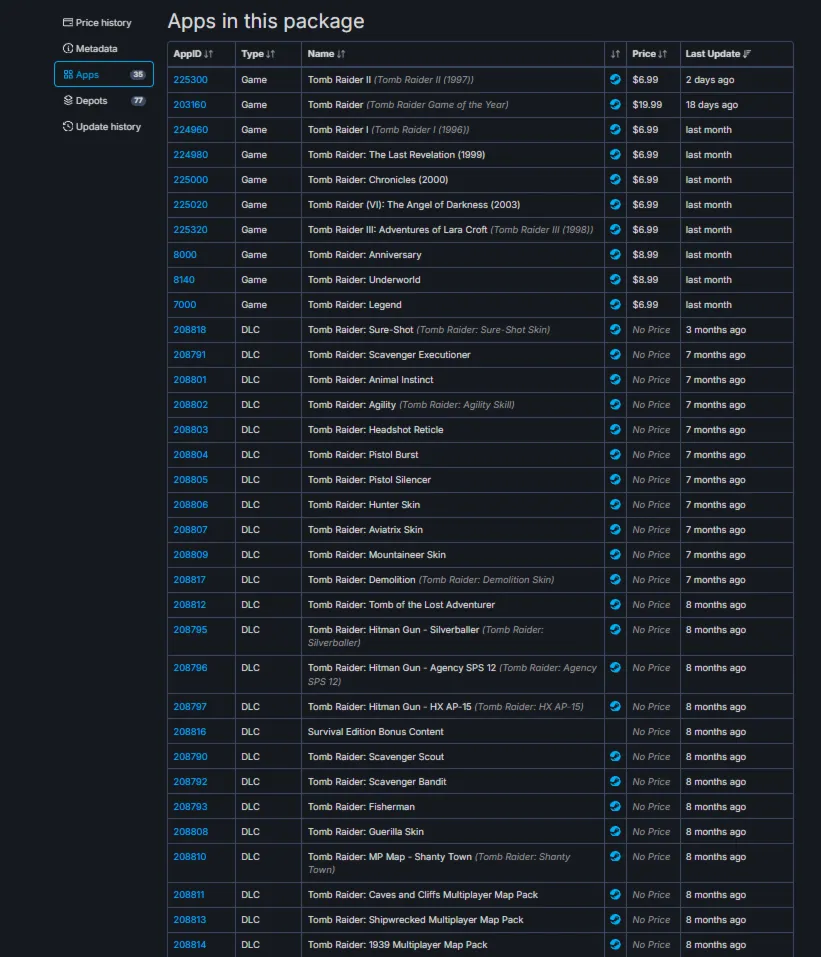This screenshot has height=957, width=821.
Task: Open Steam icon beside Tomb Raider: Anniversary
Action: (615, 255)
